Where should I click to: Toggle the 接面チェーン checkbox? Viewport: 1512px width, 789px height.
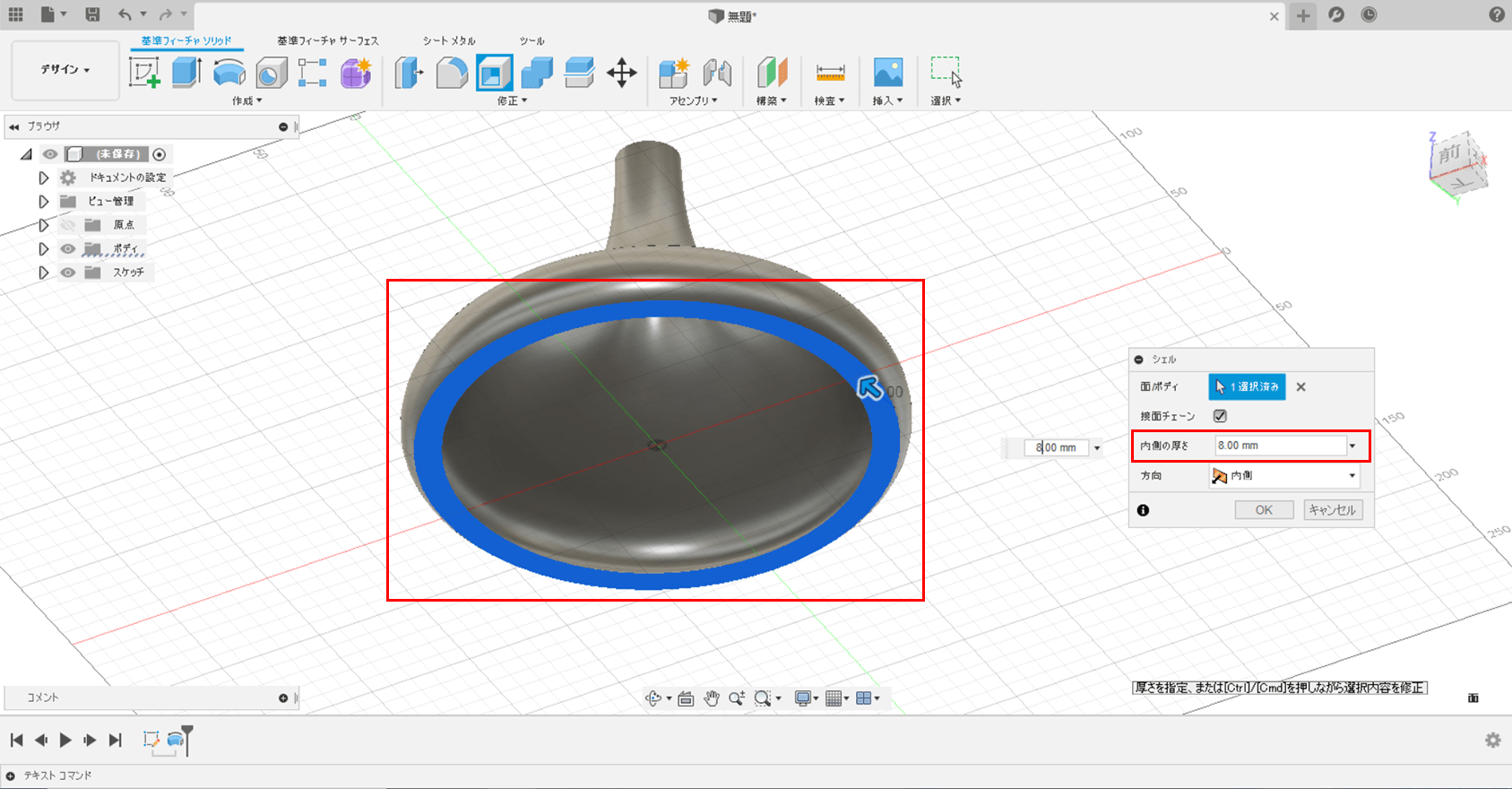point(1220,416)
